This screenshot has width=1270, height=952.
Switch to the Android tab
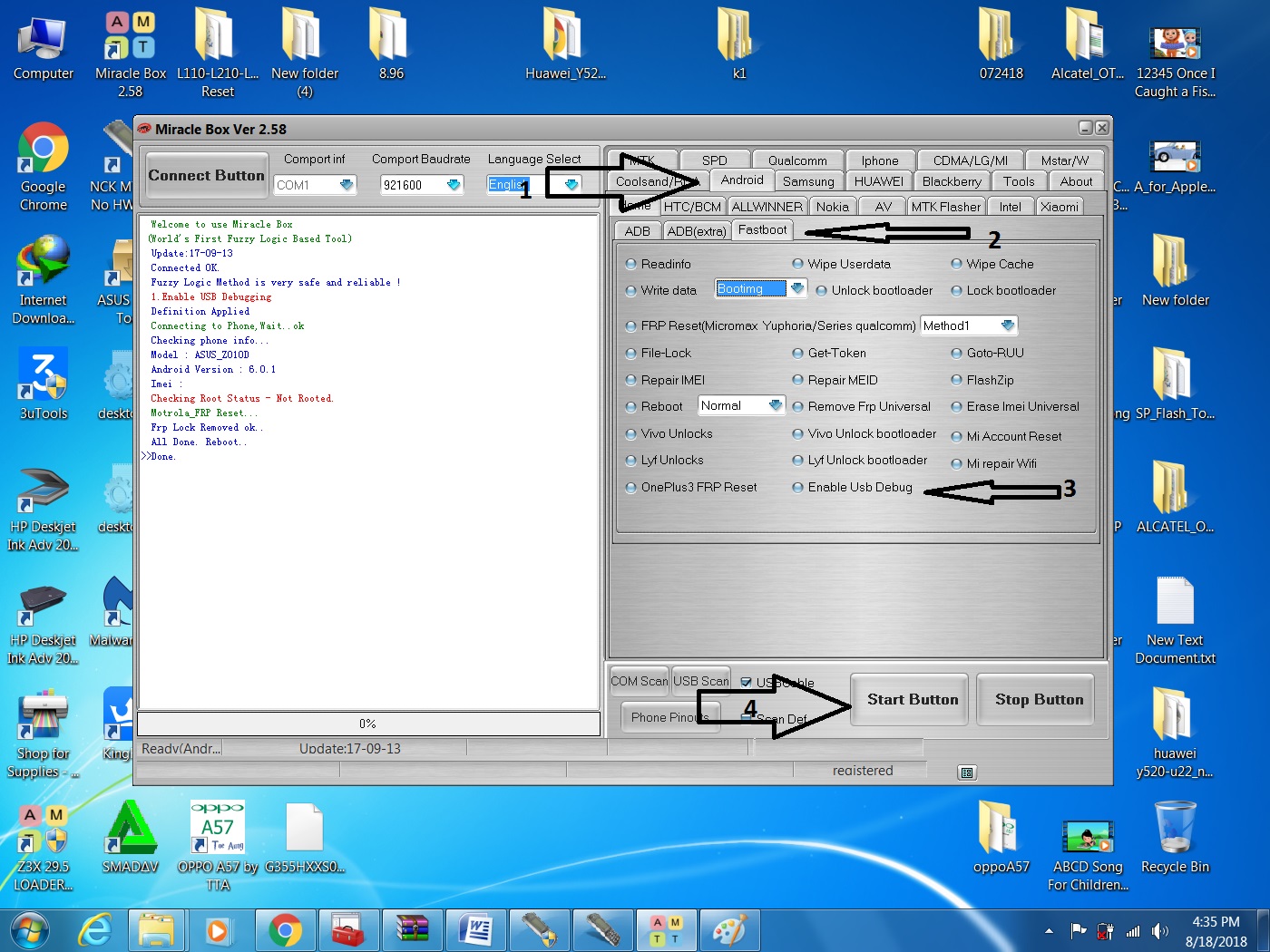(x=742, y=180)
